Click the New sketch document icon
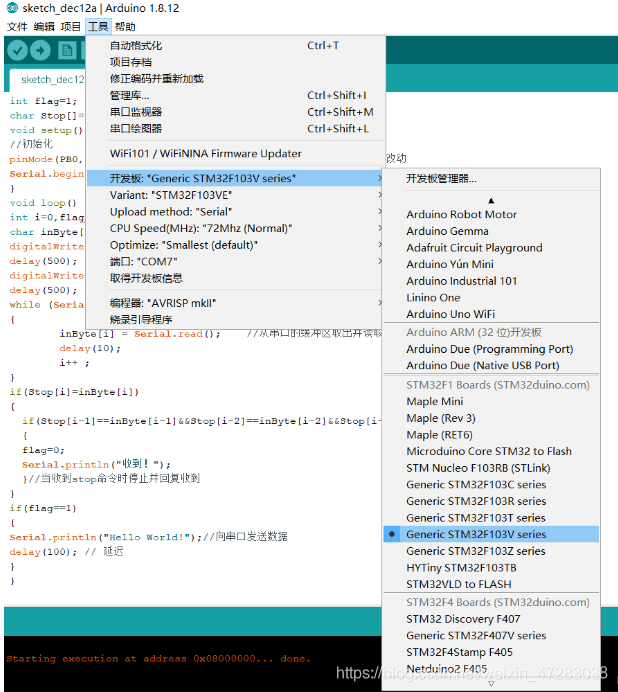618x692 pixels. 67,50
